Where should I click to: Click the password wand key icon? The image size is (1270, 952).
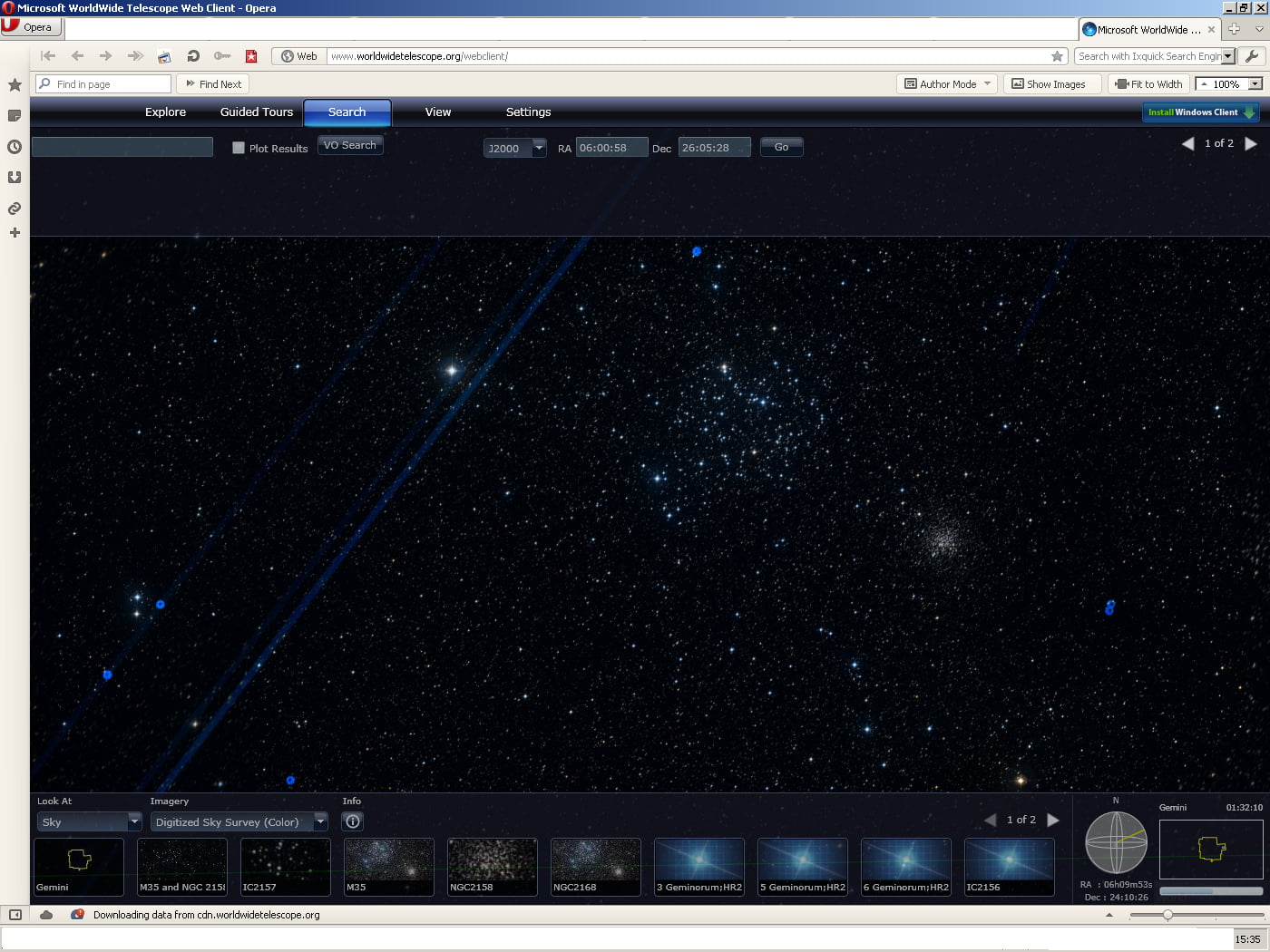[x=222, y=56]
